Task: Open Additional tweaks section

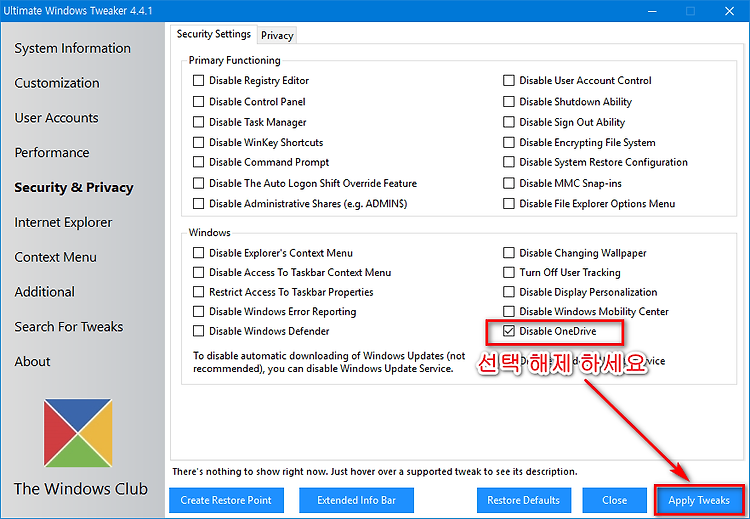Action: [x=44, y=292]
